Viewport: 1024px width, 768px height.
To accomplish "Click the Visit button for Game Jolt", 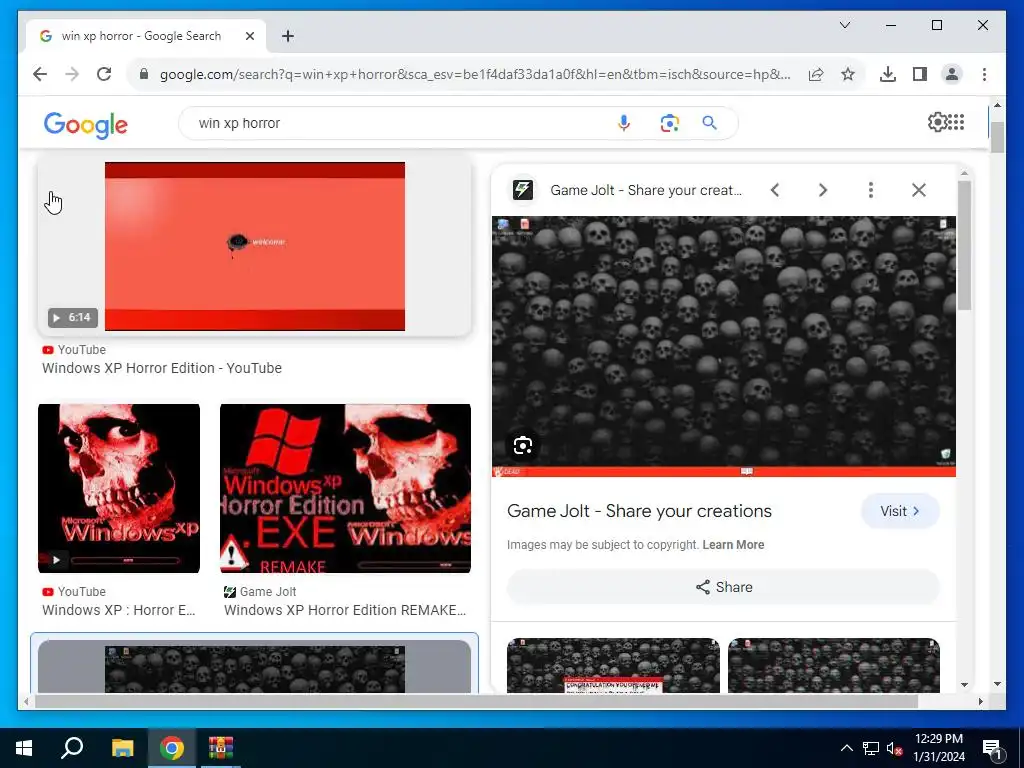I will (x=900, y=511).
